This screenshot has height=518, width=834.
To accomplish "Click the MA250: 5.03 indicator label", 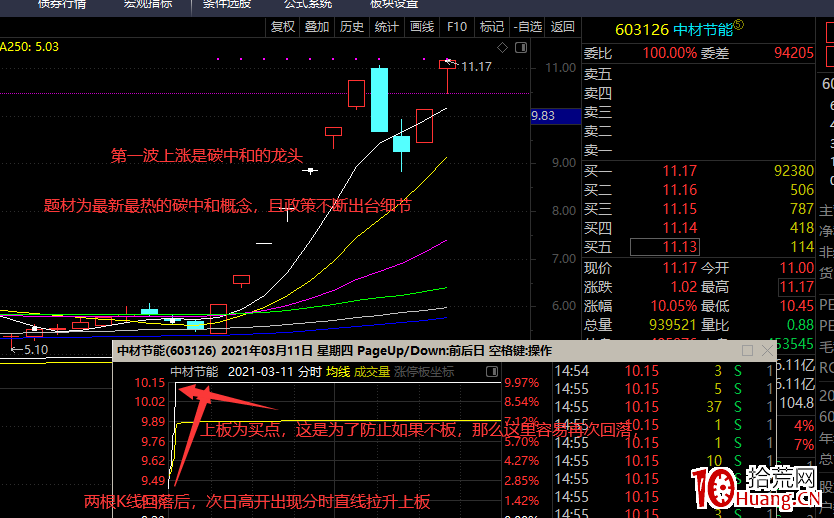I will [29, 47].
